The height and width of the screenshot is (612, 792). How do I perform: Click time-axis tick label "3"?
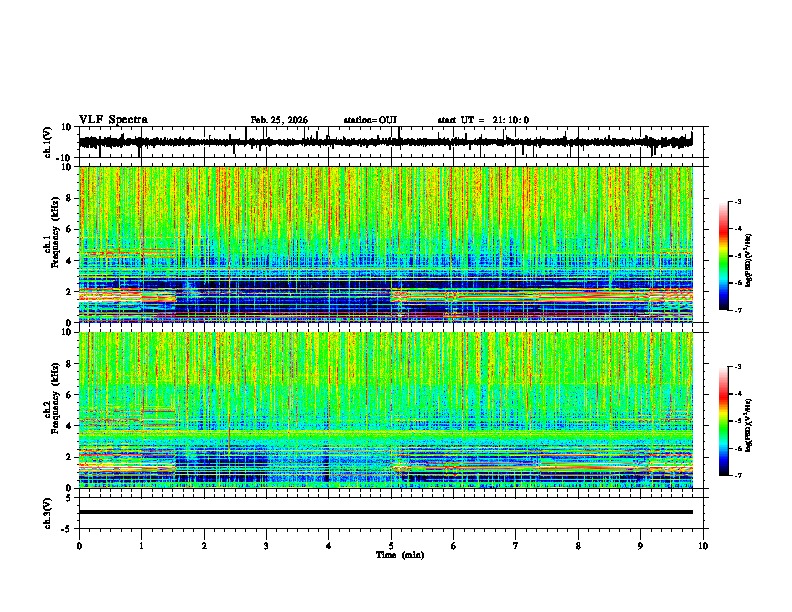click(266, 546)
